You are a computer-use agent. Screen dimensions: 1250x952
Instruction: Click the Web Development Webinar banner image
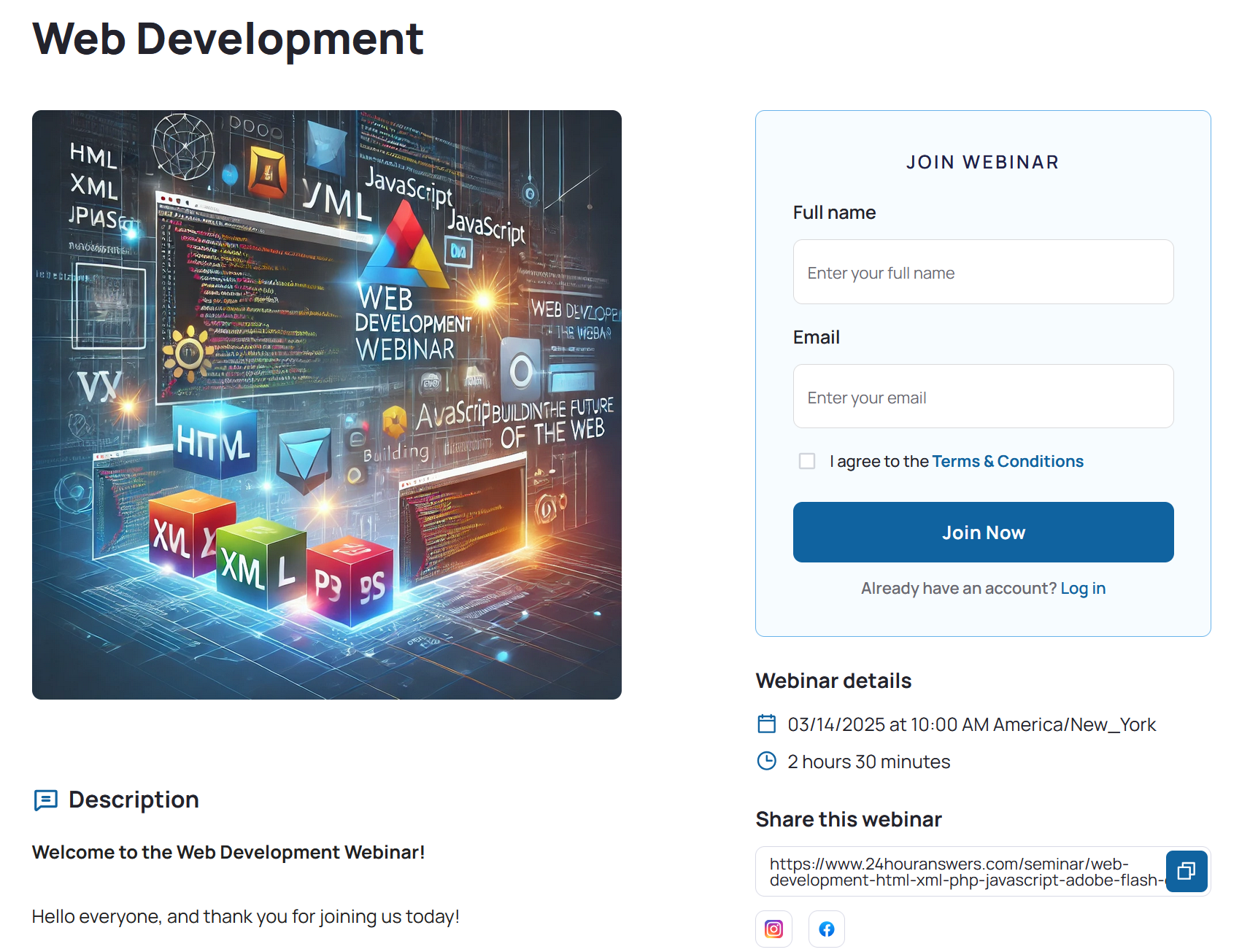tap(326, 405)
